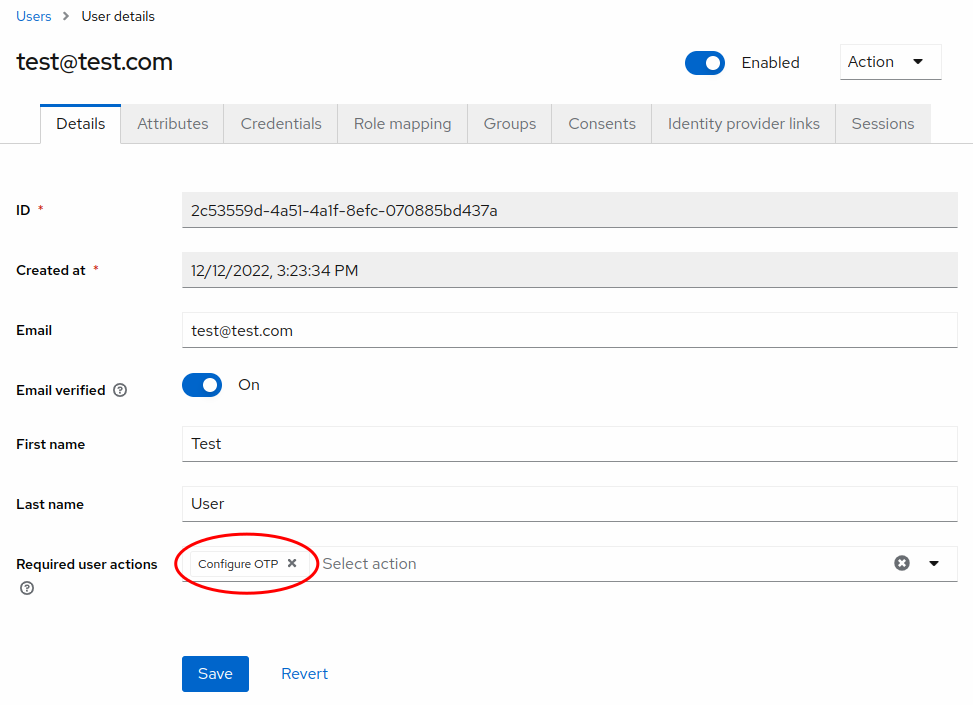The width and height of the screenshot is (973, 705).
Task: Remove the Configure OTP action chip
Action: pyautogui.click(x=291, y=563)
